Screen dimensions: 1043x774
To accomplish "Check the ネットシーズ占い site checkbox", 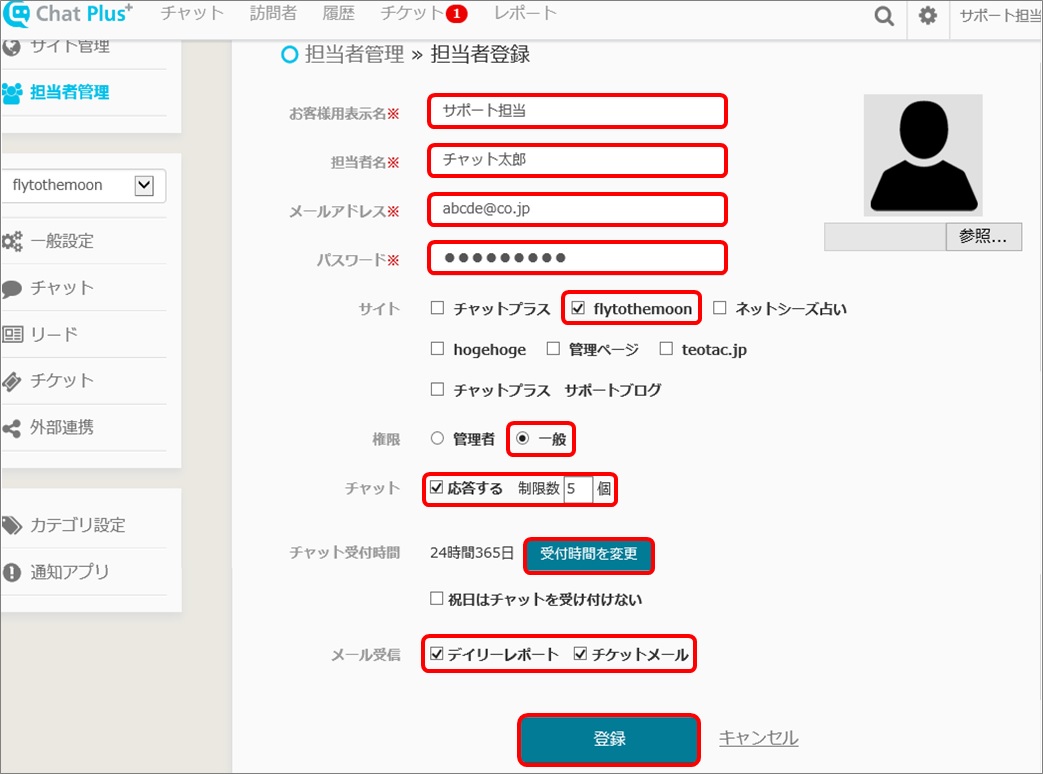I will (719, 308).
